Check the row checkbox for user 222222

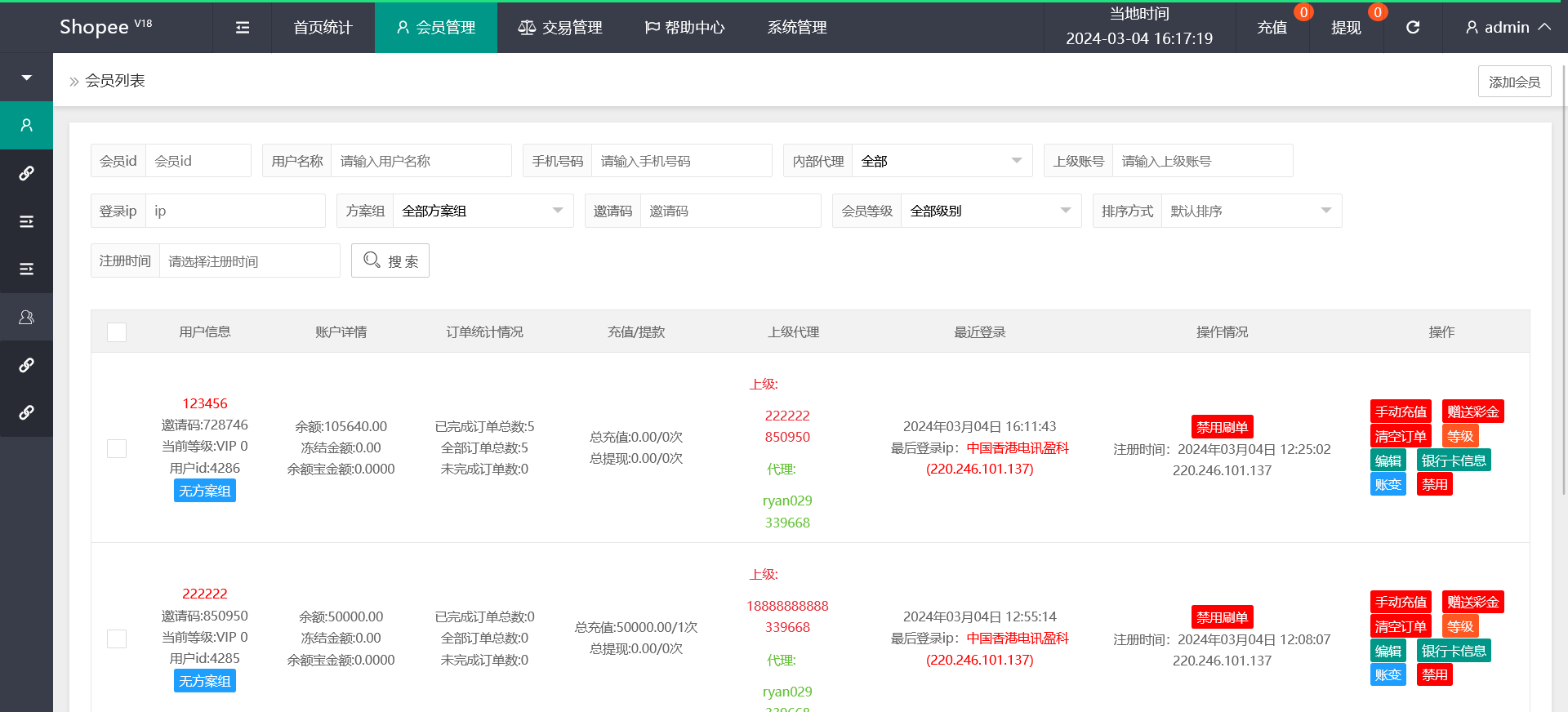pos(117,639)
